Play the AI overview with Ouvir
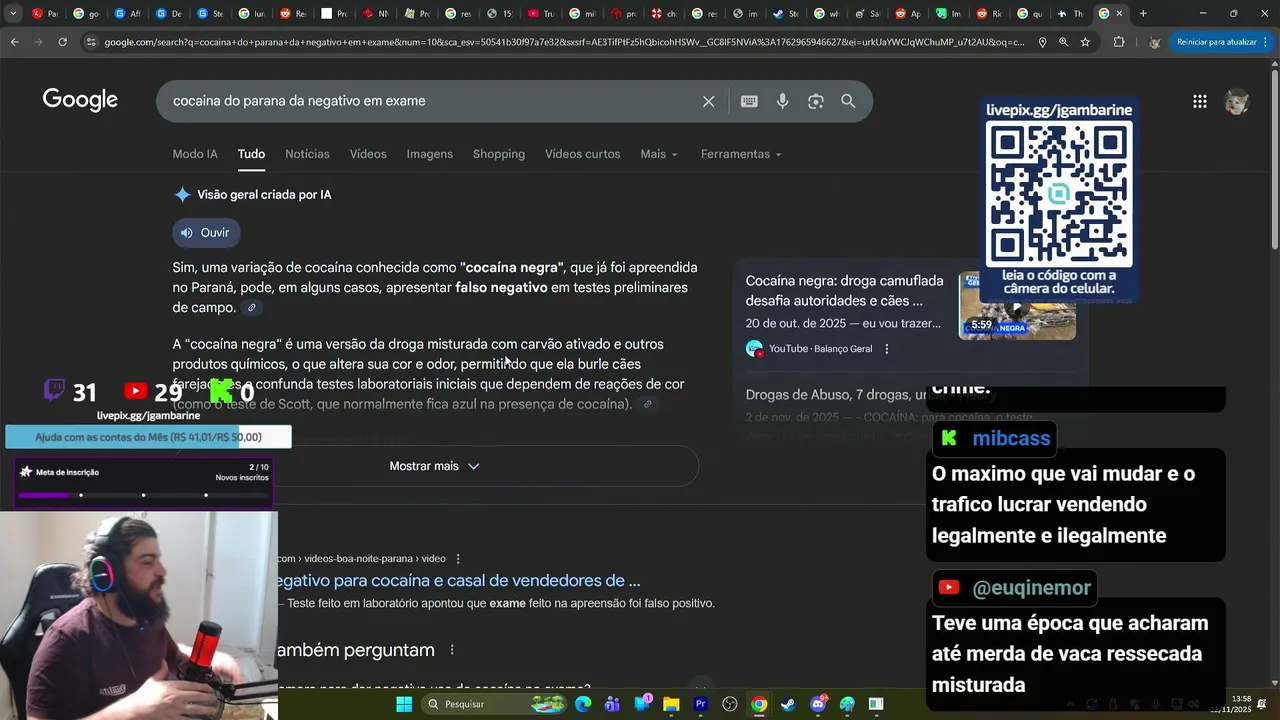The height and width of the screenshot is (720, 1280). [x=206, y=233]
